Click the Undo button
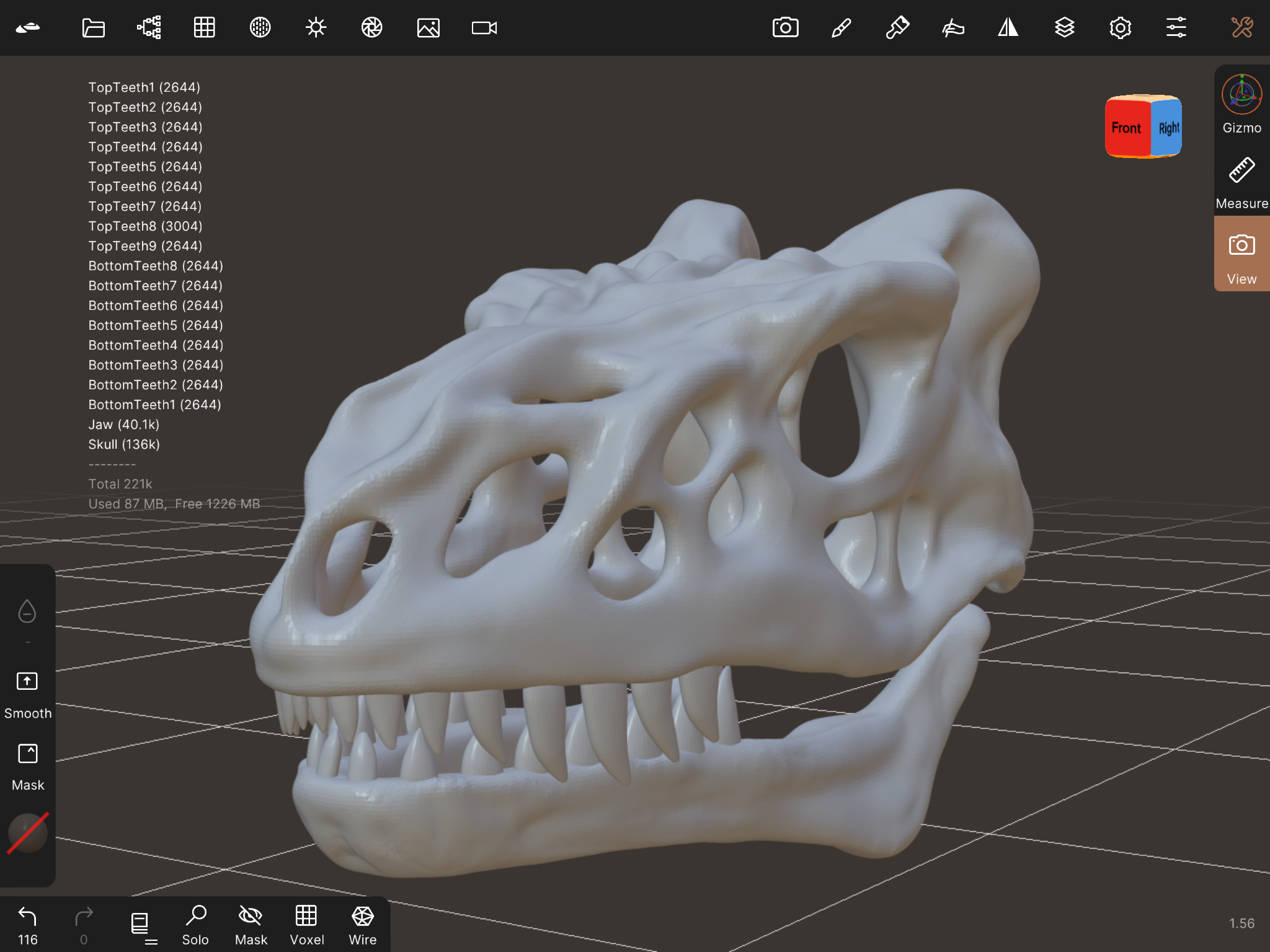1270x952 pixels. (27, 923)
